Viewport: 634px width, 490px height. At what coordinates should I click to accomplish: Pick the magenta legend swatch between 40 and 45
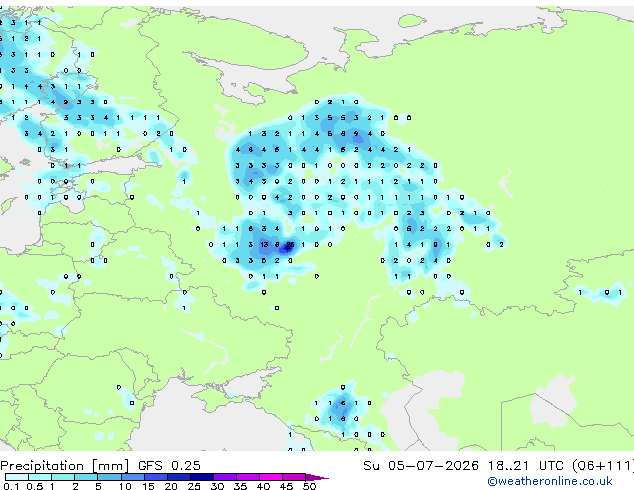click(271, 477)
